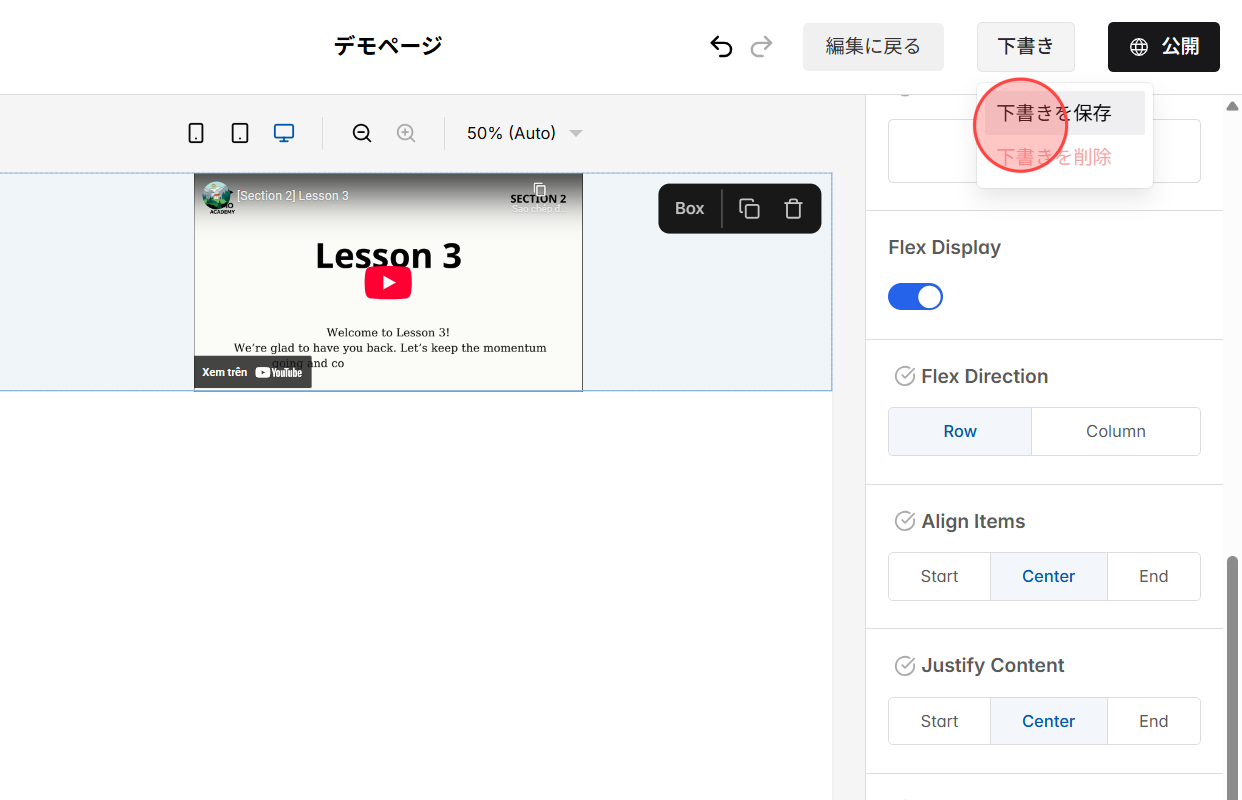Click the undo arrow icon
This screenshot has width=1242, height=800.
coord(721,46)
